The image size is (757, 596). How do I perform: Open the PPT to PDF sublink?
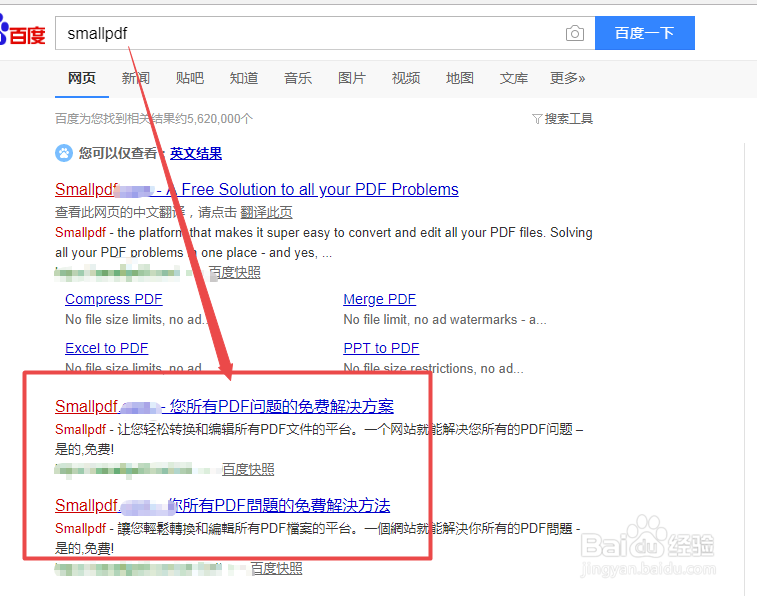[x=381, y=348]
